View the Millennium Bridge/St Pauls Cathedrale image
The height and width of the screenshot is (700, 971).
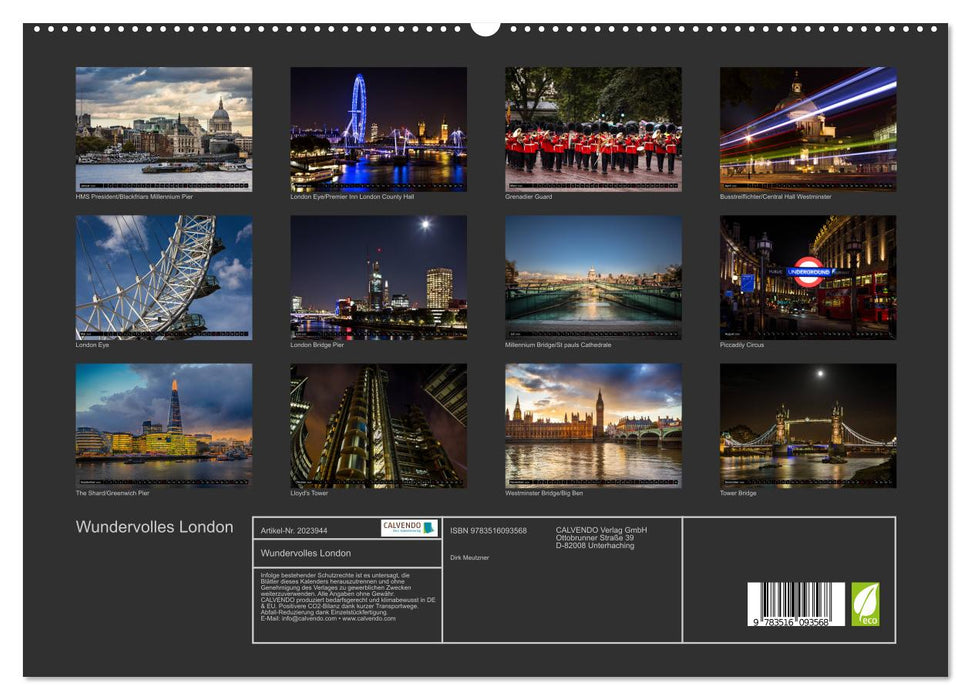(592, 278)
